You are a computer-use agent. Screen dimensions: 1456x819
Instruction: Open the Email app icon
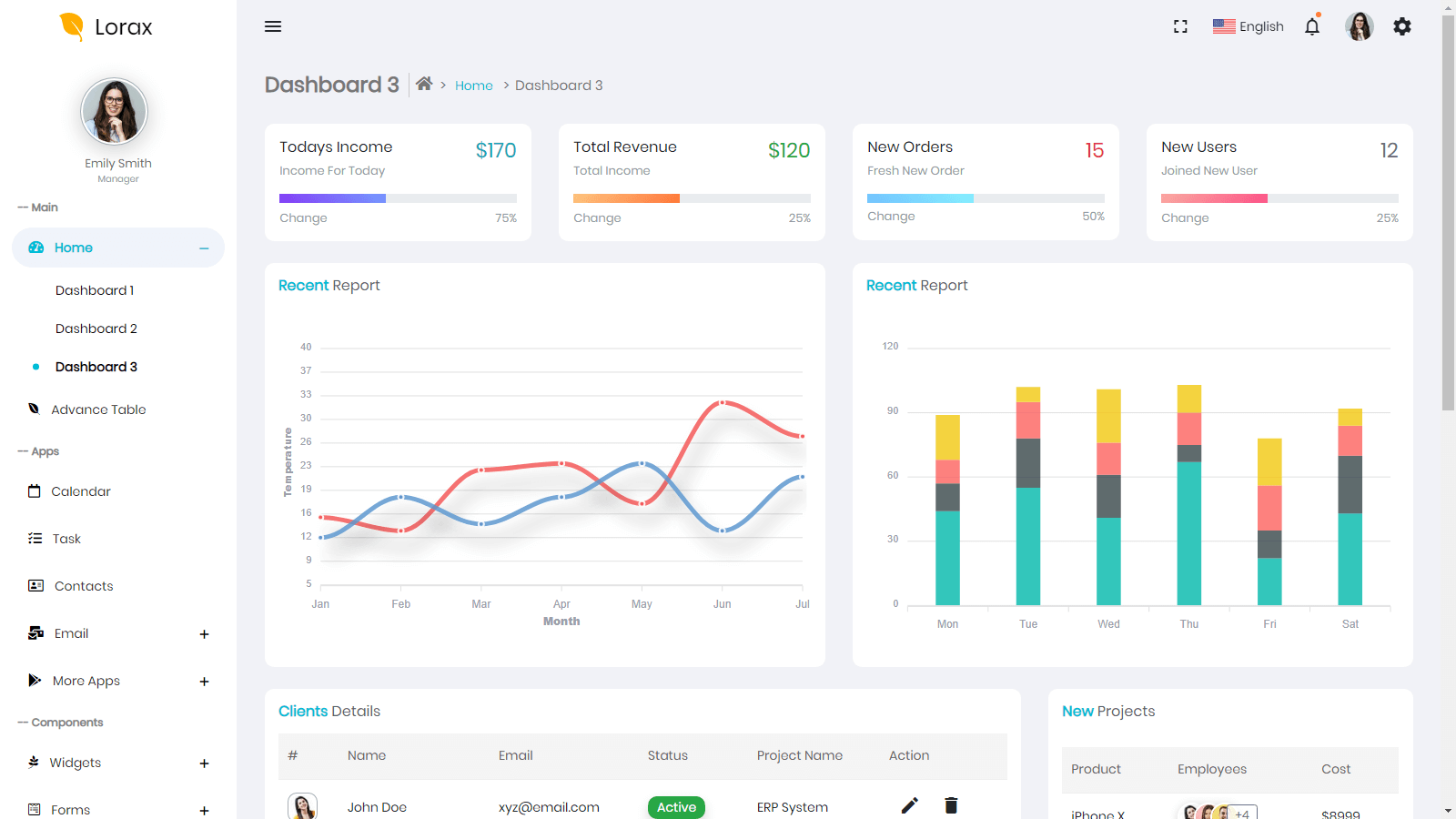pos(34,632)
